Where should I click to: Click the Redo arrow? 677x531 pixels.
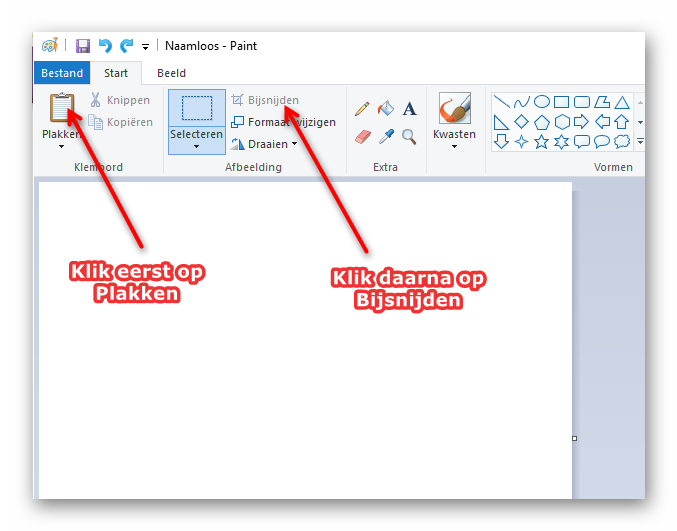point(126,46)
